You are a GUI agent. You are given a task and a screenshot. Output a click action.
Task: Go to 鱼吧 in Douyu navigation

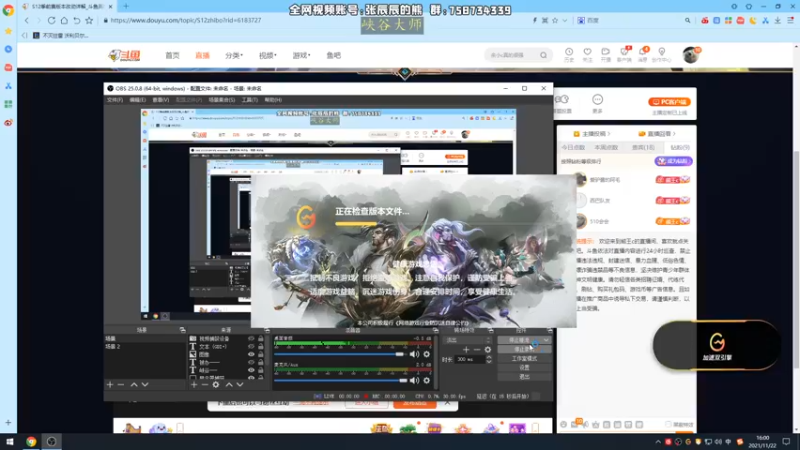334,55
